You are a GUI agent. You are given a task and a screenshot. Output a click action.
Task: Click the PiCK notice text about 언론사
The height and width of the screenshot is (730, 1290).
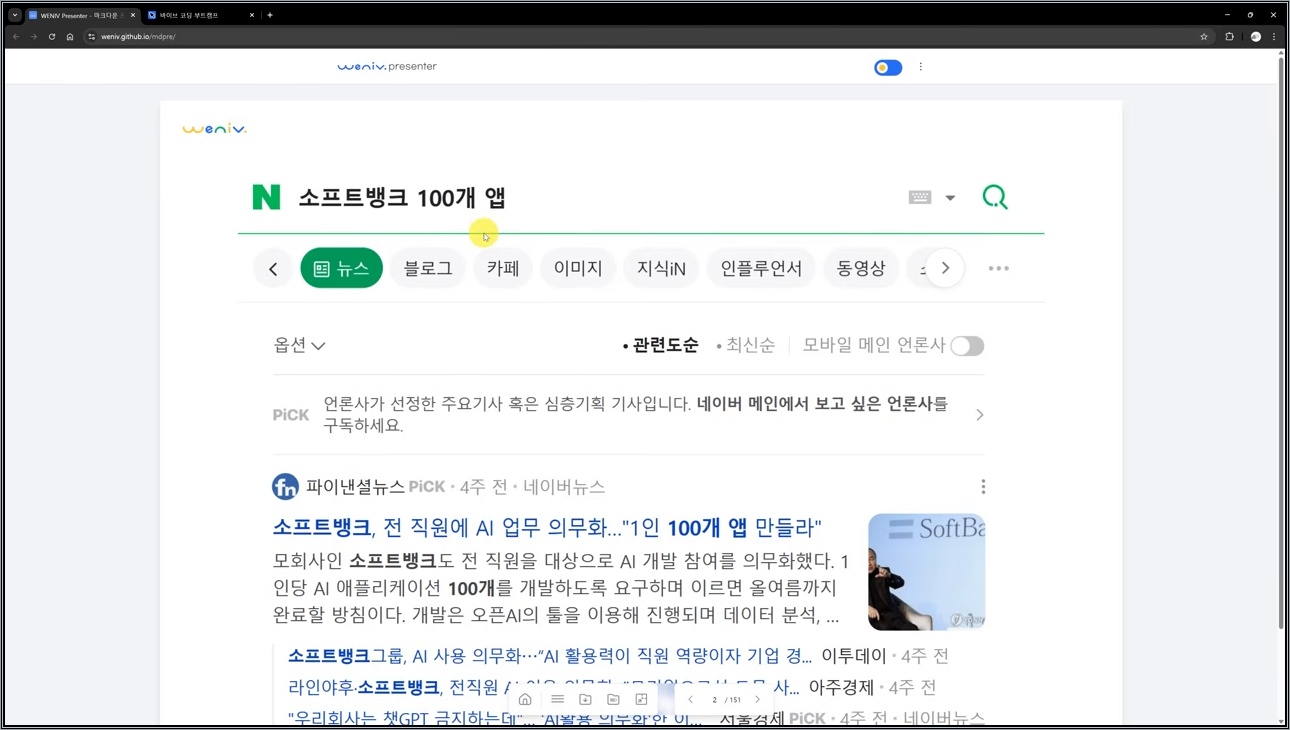(x=635, y=414)
